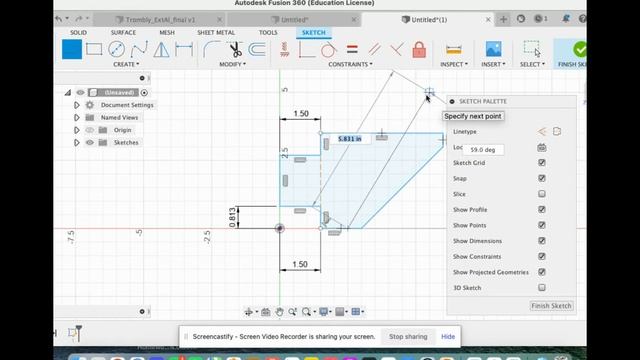The height and width of the screenshot is (360, 640).
Task: Apply the Parallel constraint
Action: coord(374,49)
